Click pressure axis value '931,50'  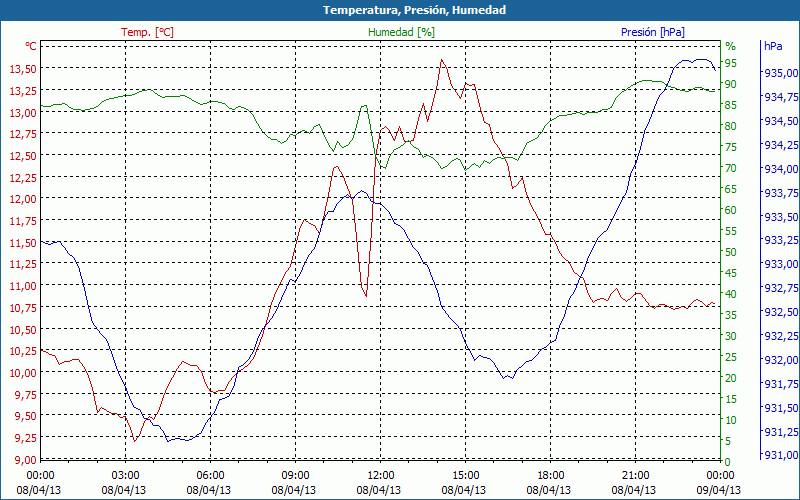[781, 408]
